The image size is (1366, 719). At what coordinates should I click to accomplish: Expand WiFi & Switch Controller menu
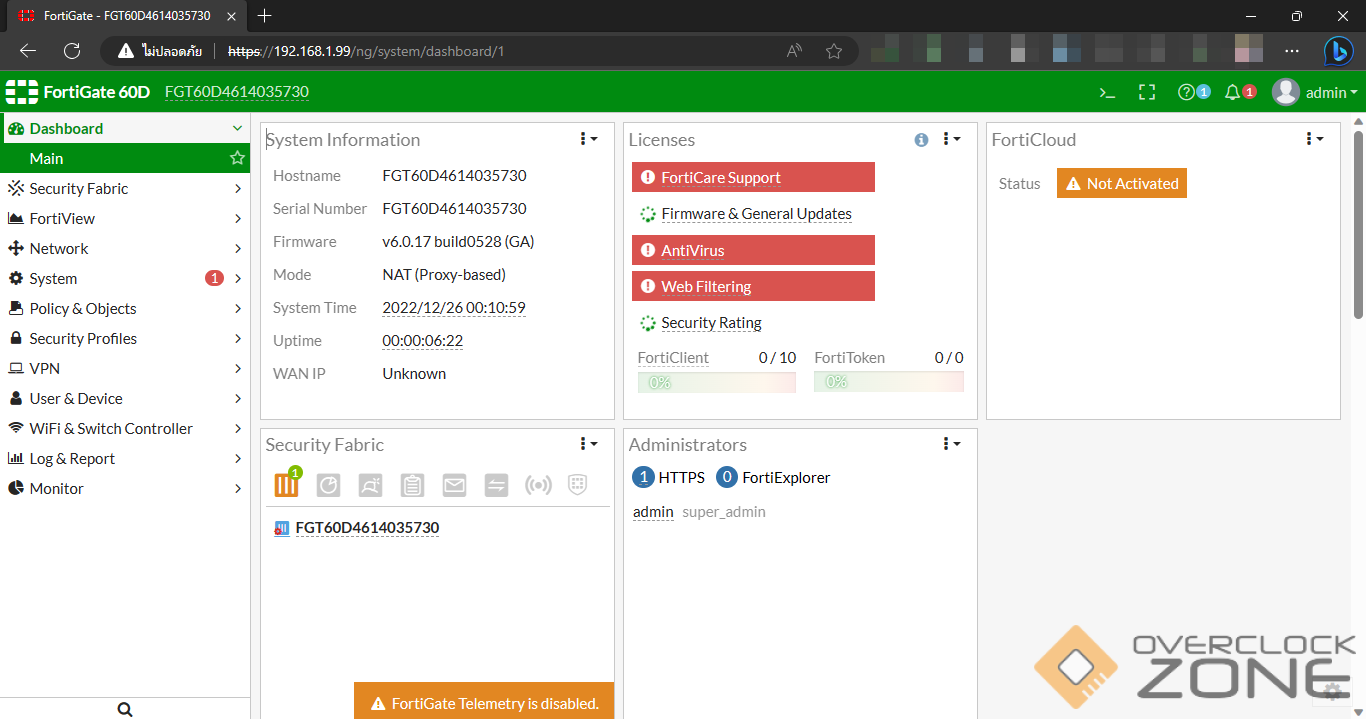point(238,428)
